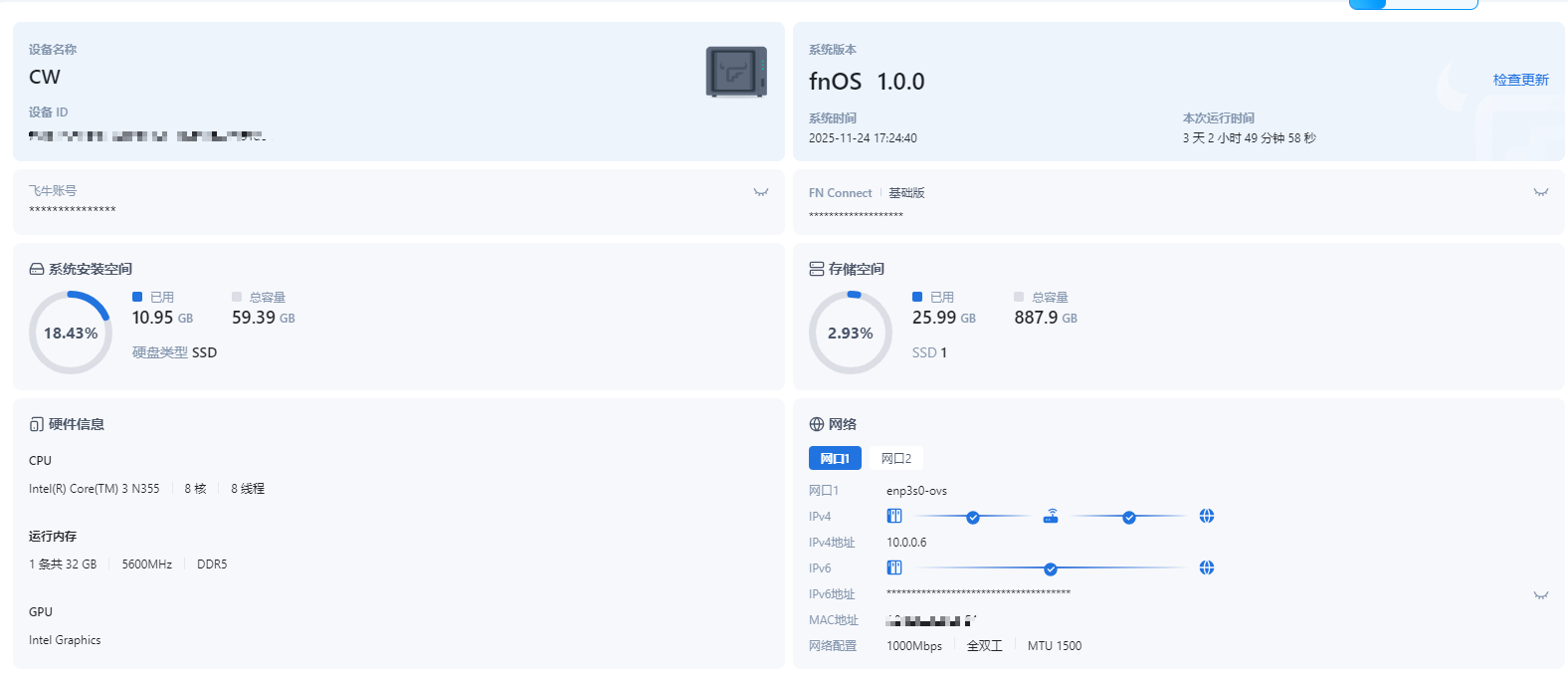Click the device name CW

pyautogui.click(x=45, y=77)
